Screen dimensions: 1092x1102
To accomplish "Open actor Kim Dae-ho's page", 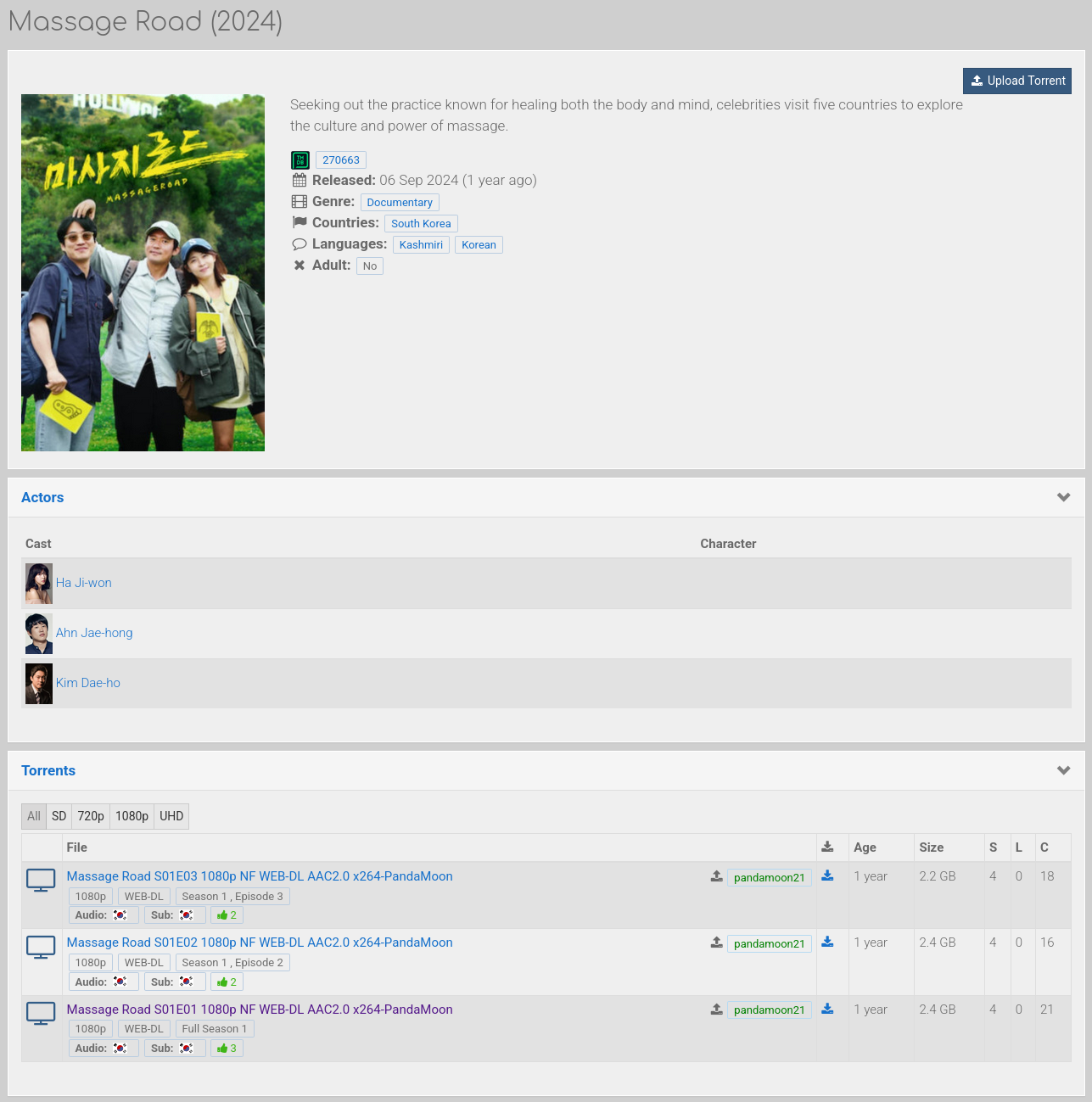I will [x=88, y=683].
